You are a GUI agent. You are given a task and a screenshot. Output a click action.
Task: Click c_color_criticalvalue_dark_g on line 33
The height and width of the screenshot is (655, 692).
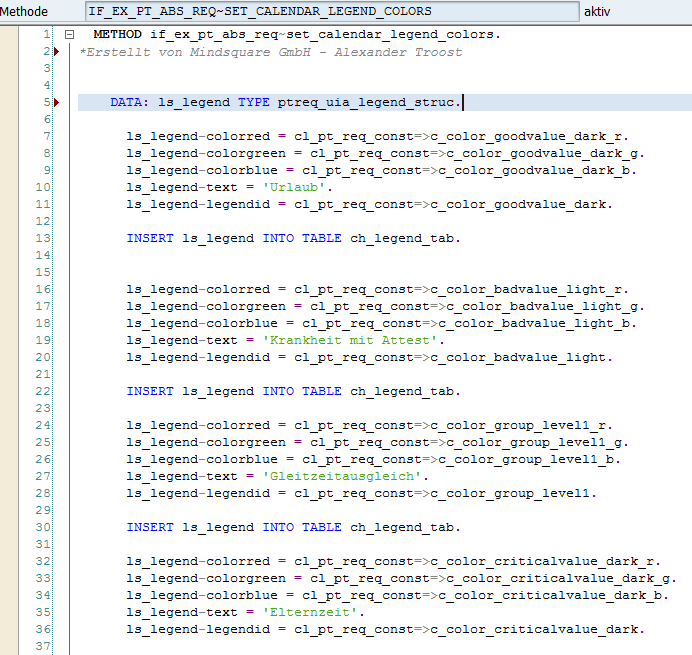[x=558, y=578]
